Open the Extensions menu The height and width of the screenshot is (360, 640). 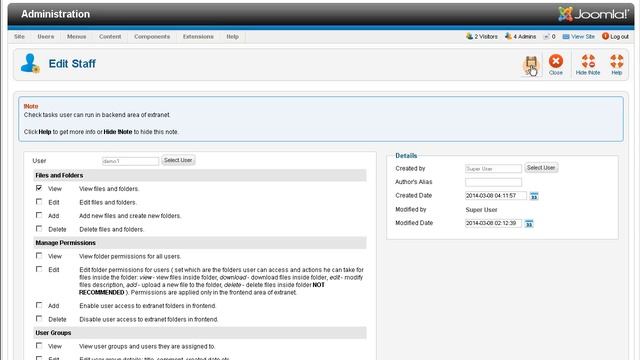click(x=198, y=36)
